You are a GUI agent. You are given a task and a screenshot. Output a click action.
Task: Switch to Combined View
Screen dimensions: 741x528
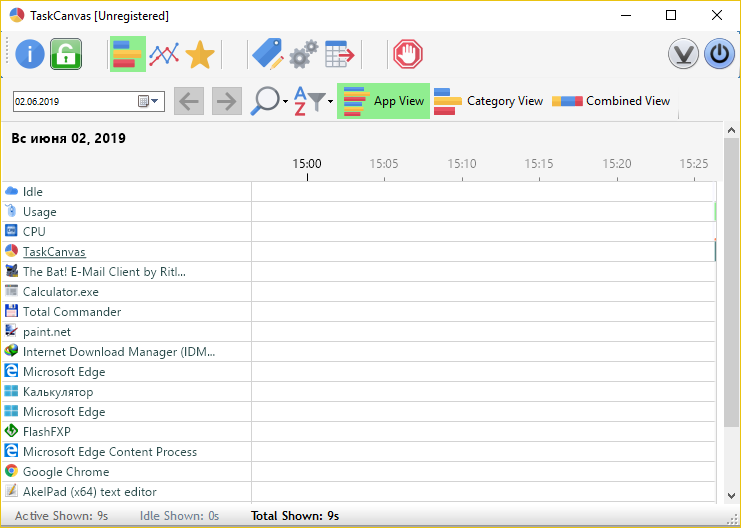[611, 101]
